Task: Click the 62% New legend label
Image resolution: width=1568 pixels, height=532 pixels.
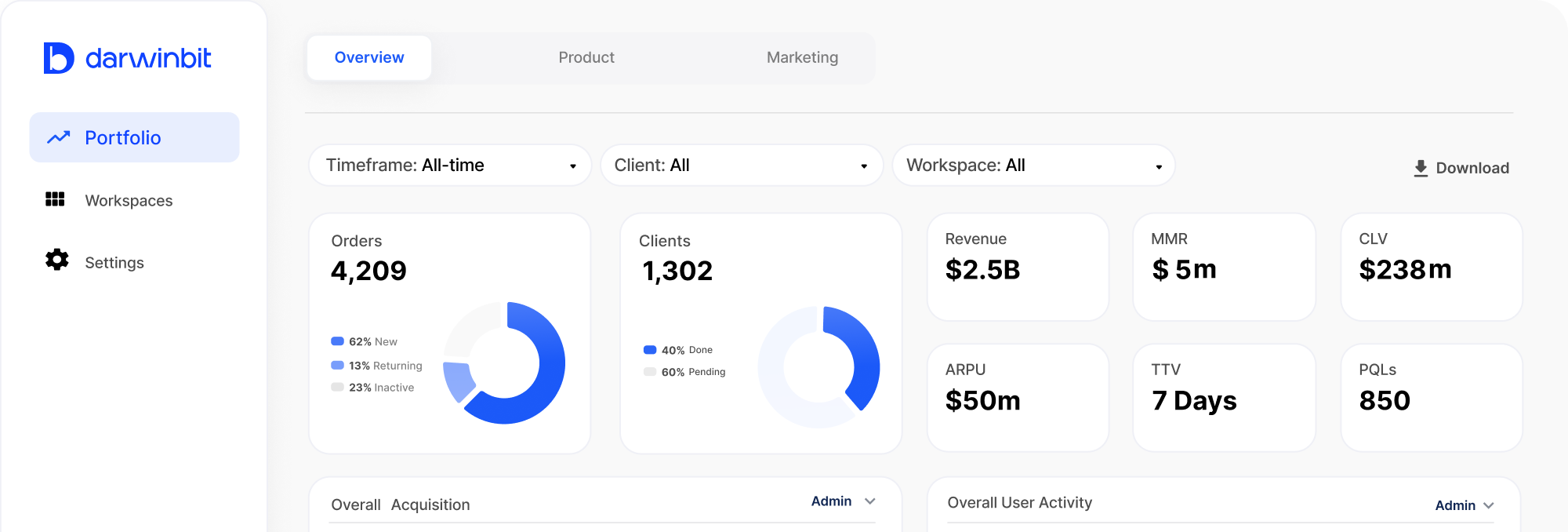Action: click(x=373, y=341)
